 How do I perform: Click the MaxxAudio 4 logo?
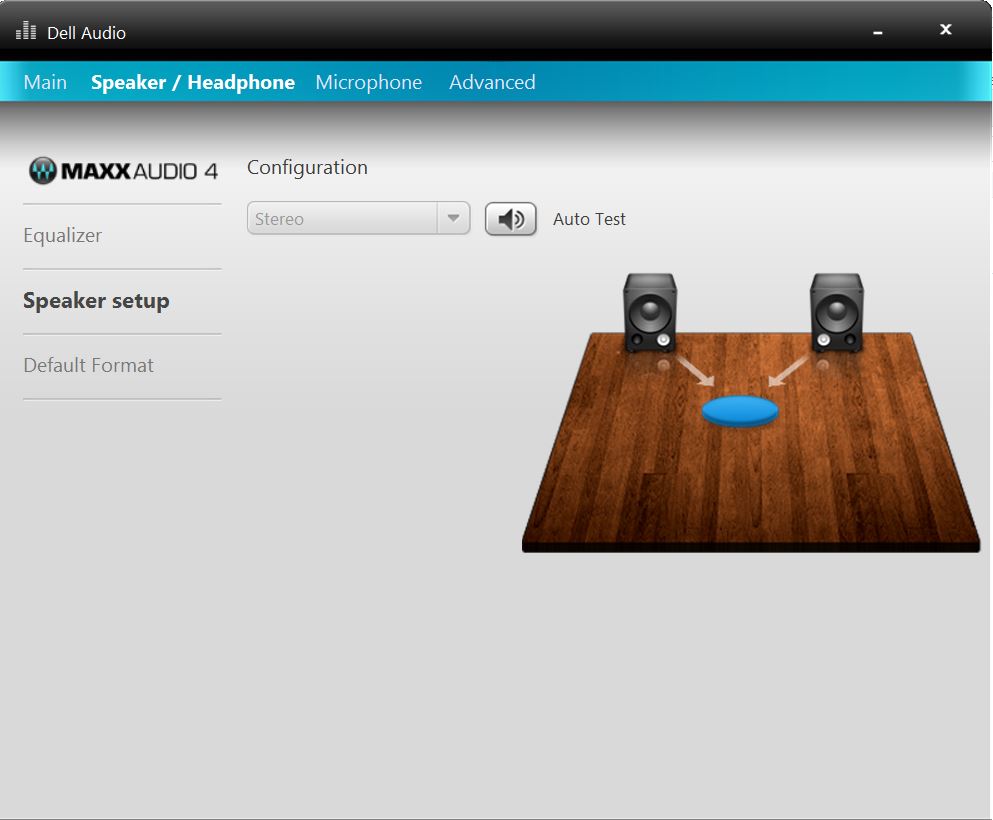tap(123, 171)
